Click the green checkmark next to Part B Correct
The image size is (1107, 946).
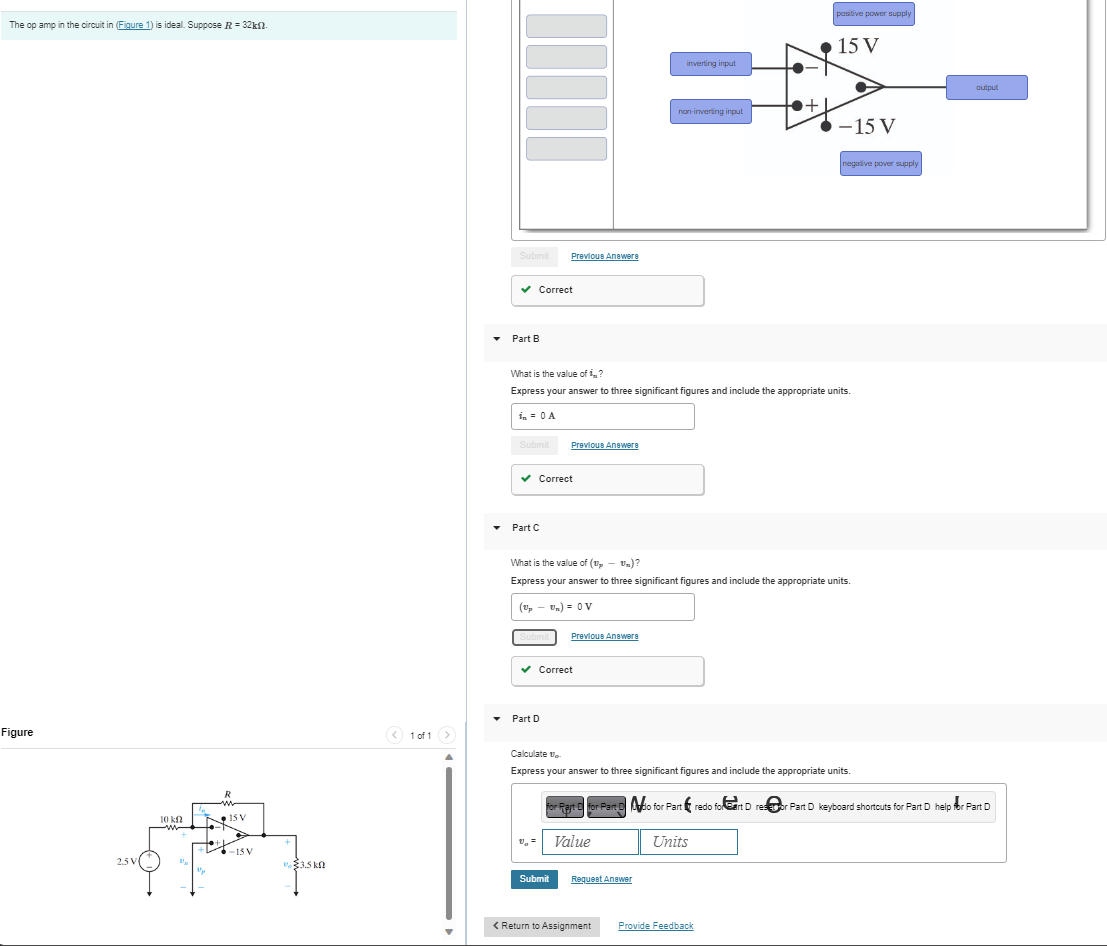point(526,479)
